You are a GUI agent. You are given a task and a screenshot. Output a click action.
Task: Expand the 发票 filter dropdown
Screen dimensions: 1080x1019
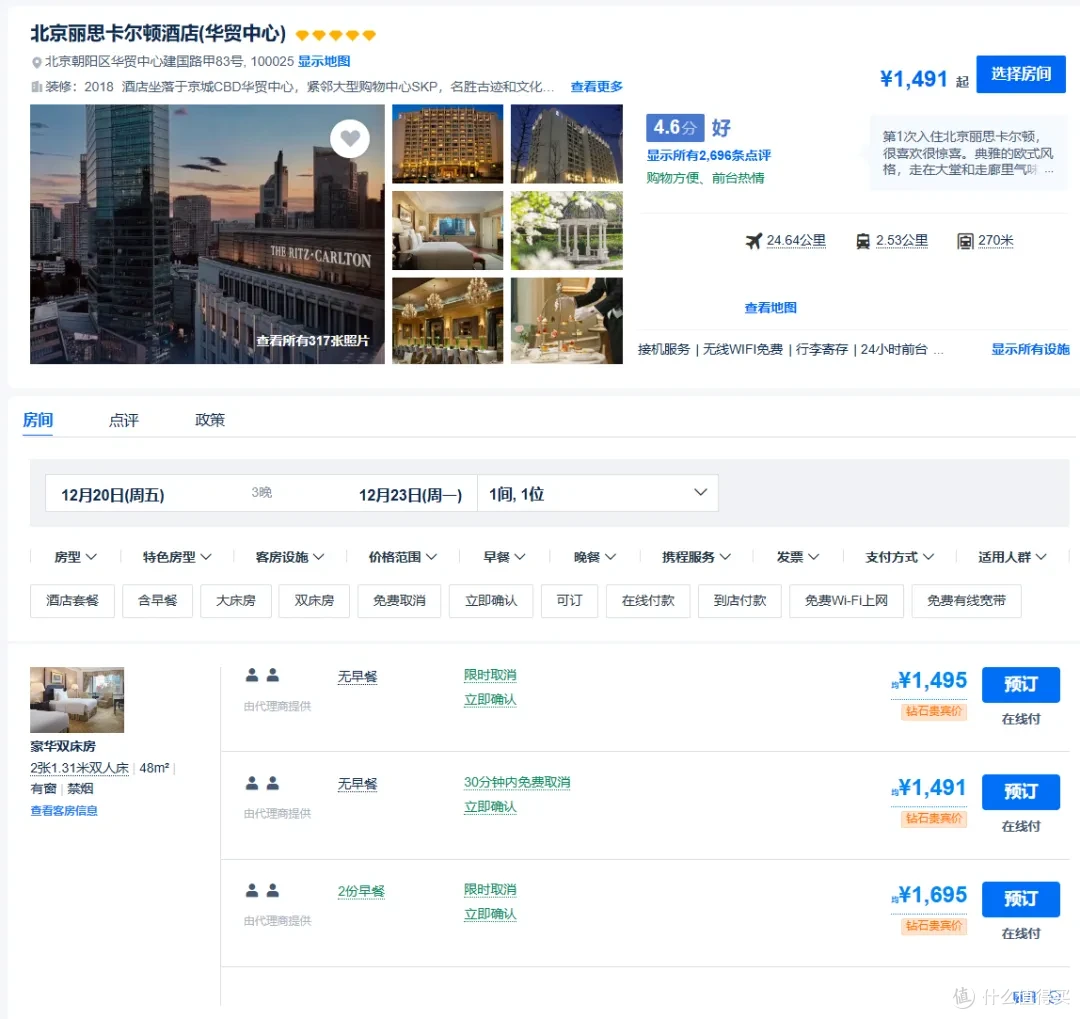[x=798, y=557]
